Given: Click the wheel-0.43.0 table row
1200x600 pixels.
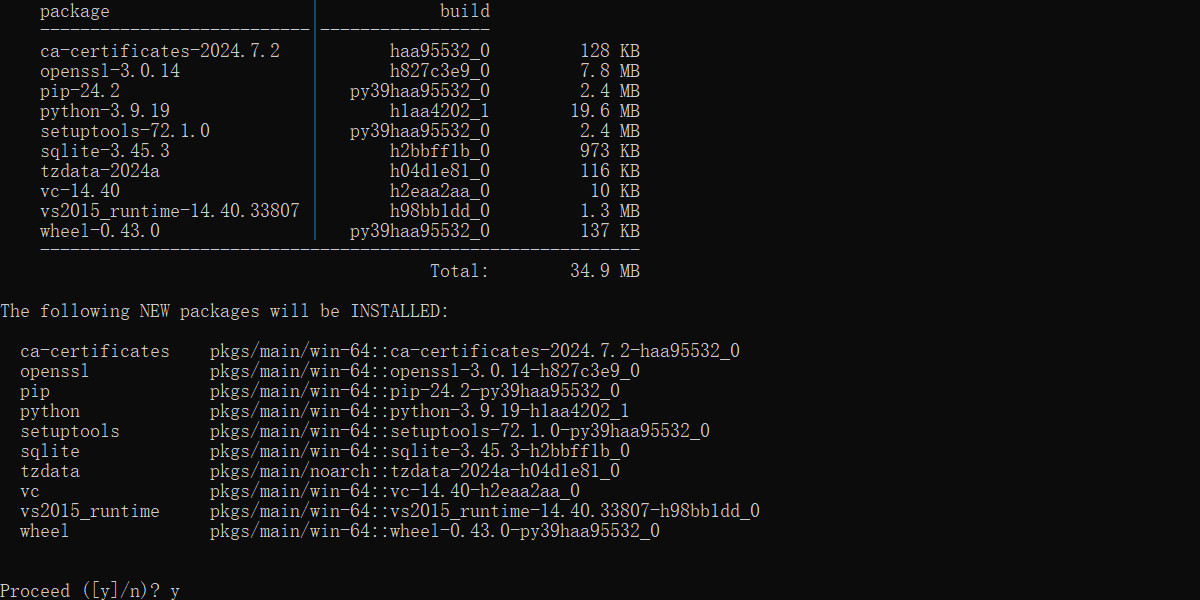Looking at the screenshot, I should pyautogui.click(x=340, y=231).
